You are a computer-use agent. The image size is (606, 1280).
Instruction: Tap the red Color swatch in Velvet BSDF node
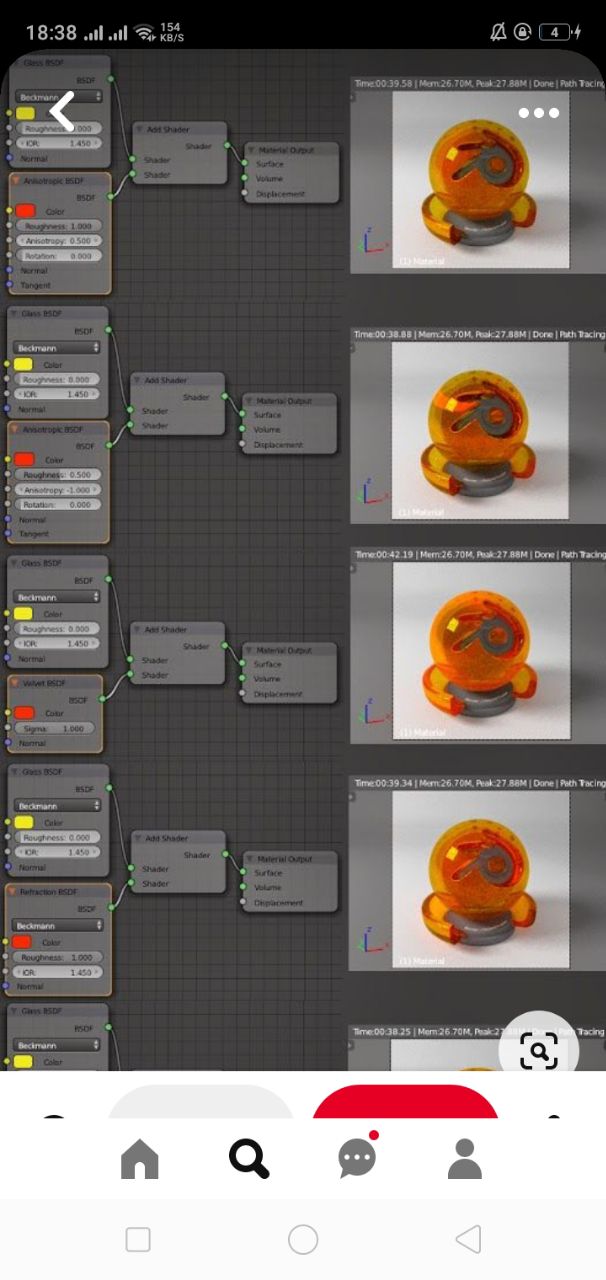point(24,713)
